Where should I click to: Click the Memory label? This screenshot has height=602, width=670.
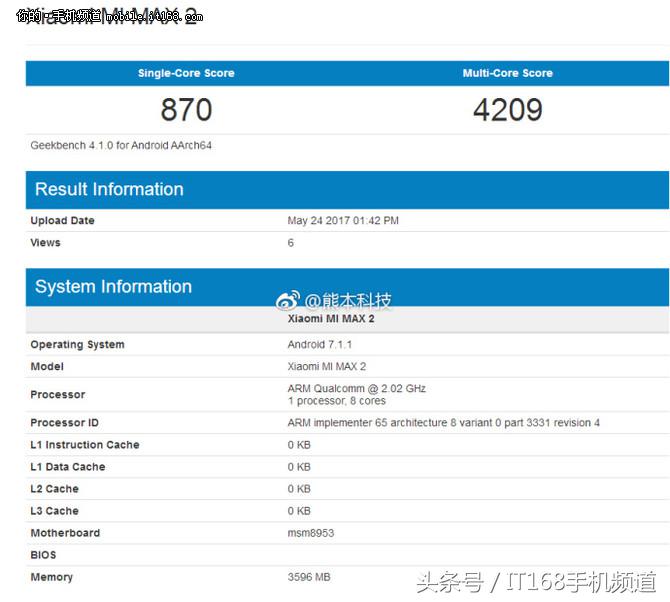coord(51,577)
